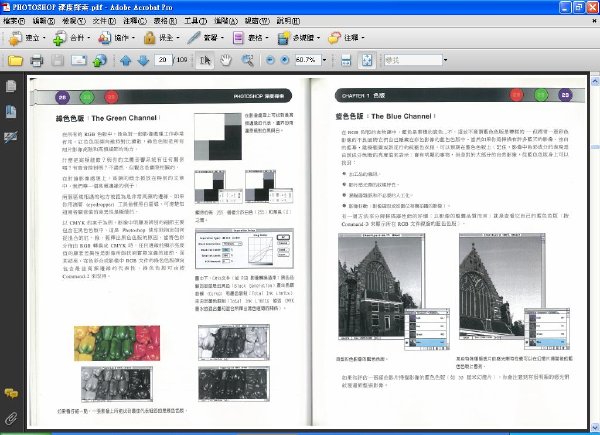Click the fit one full page icon
The height and width of the screenshot is (435, 600).
pyautogui.click(x=367, y=60)
